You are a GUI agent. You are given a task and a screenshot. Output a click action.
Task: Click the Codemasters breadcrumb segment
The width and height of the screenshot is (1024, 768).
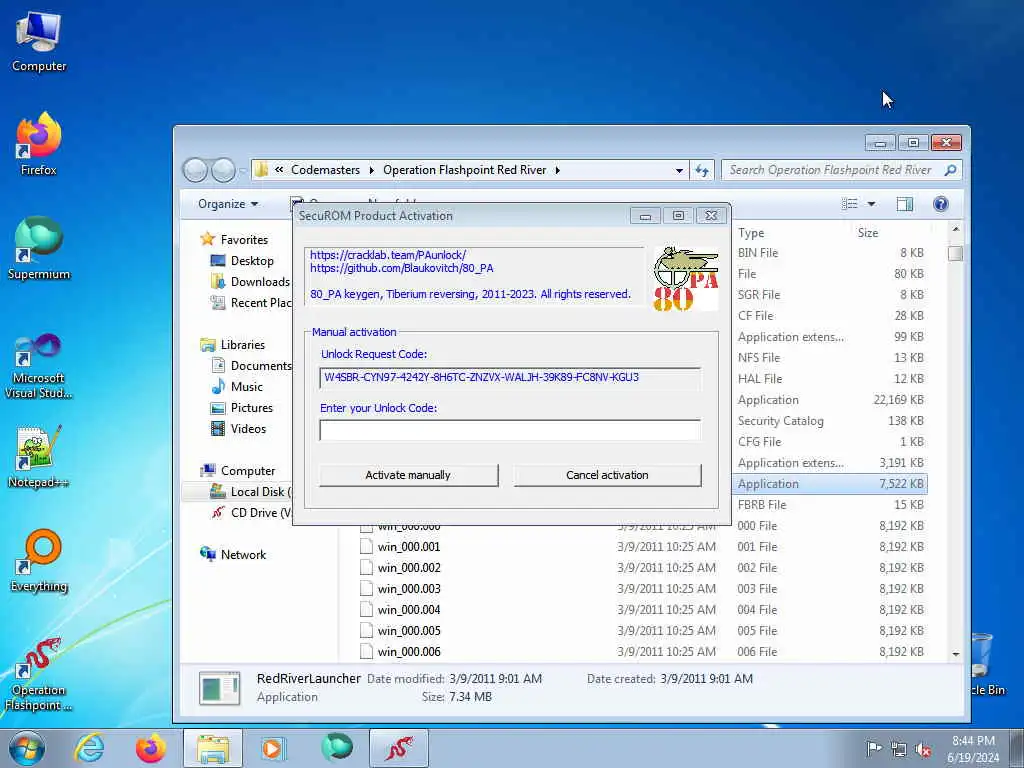pos(325,170)
